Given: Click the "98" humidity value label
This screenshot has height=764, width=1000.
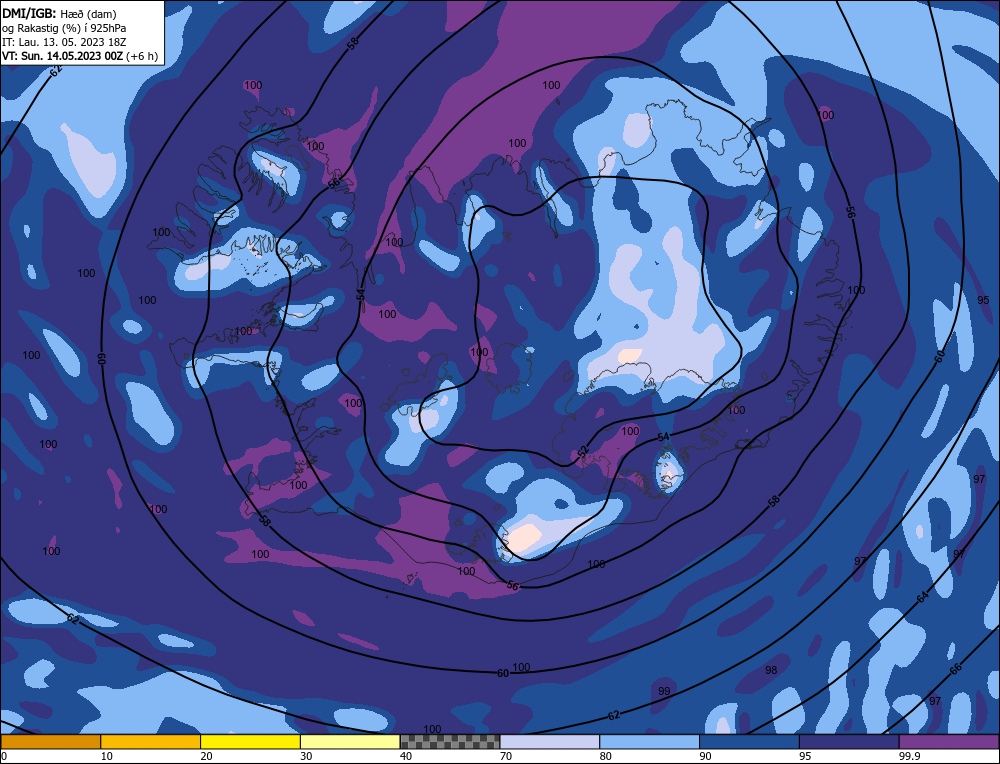Looking at the screenshot, I should pyautogui.click(x=771, y=670).
